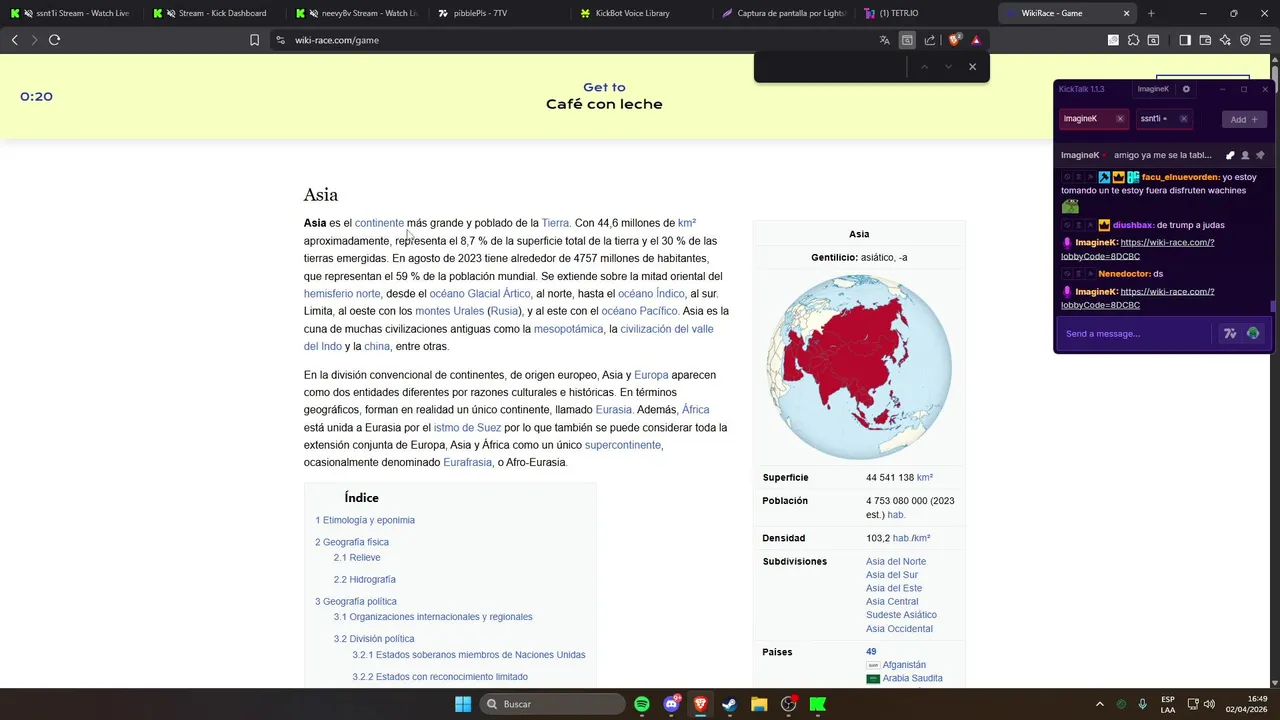The image size is (1280, 720).
Task: Open the Windows Start menu
Action: coord(463,704)
